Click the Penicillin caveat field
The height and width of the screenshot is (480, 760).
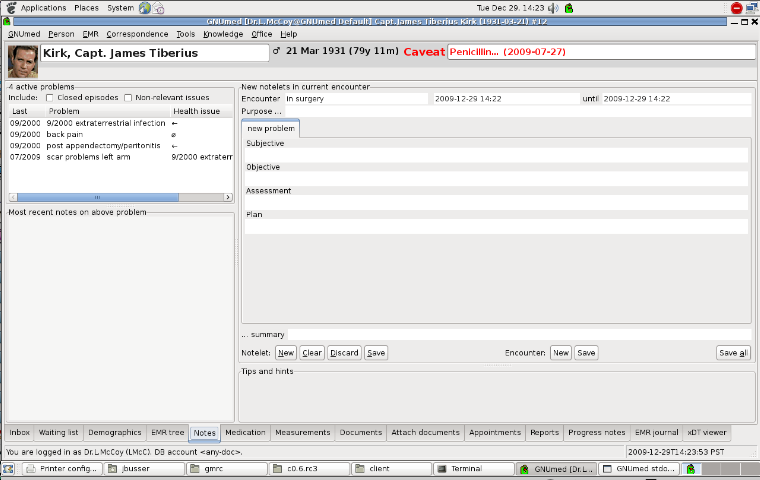tap(601, 52)
